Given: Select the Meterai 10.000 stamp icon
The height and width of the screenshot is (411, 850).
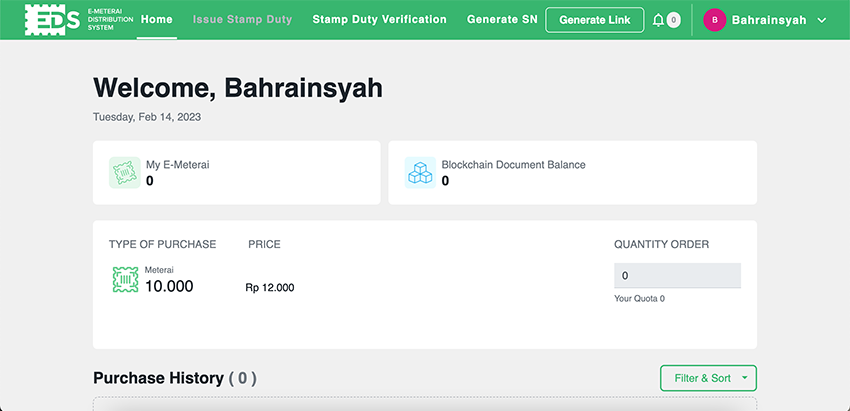Looking at the screenshot, I should coord(125,280).
